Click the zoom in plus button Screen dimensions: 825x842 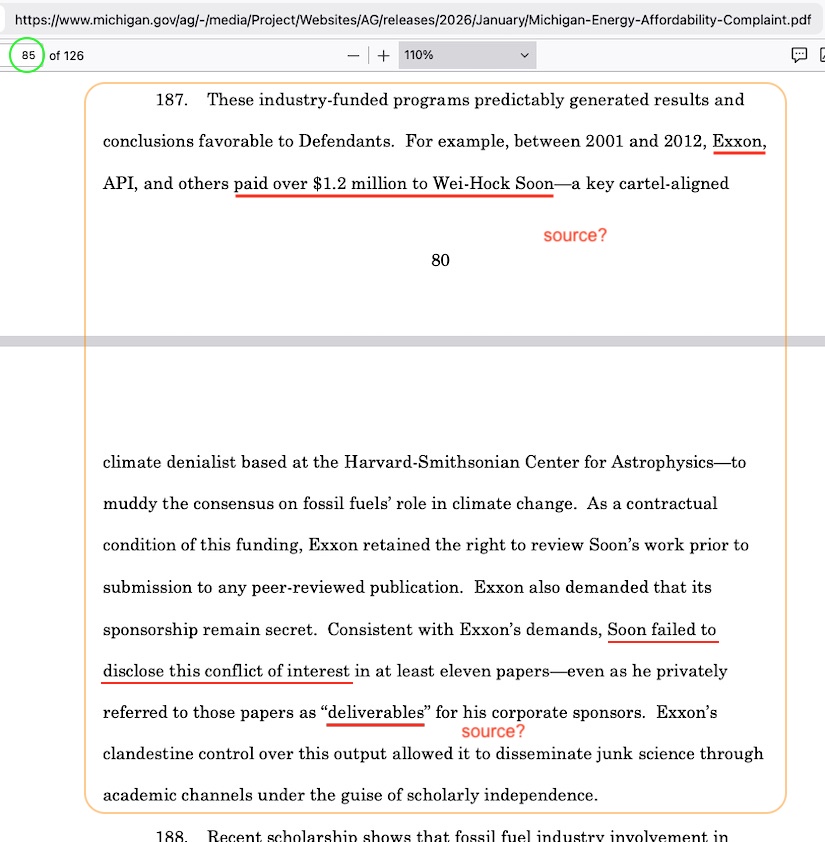click(384, 56)
